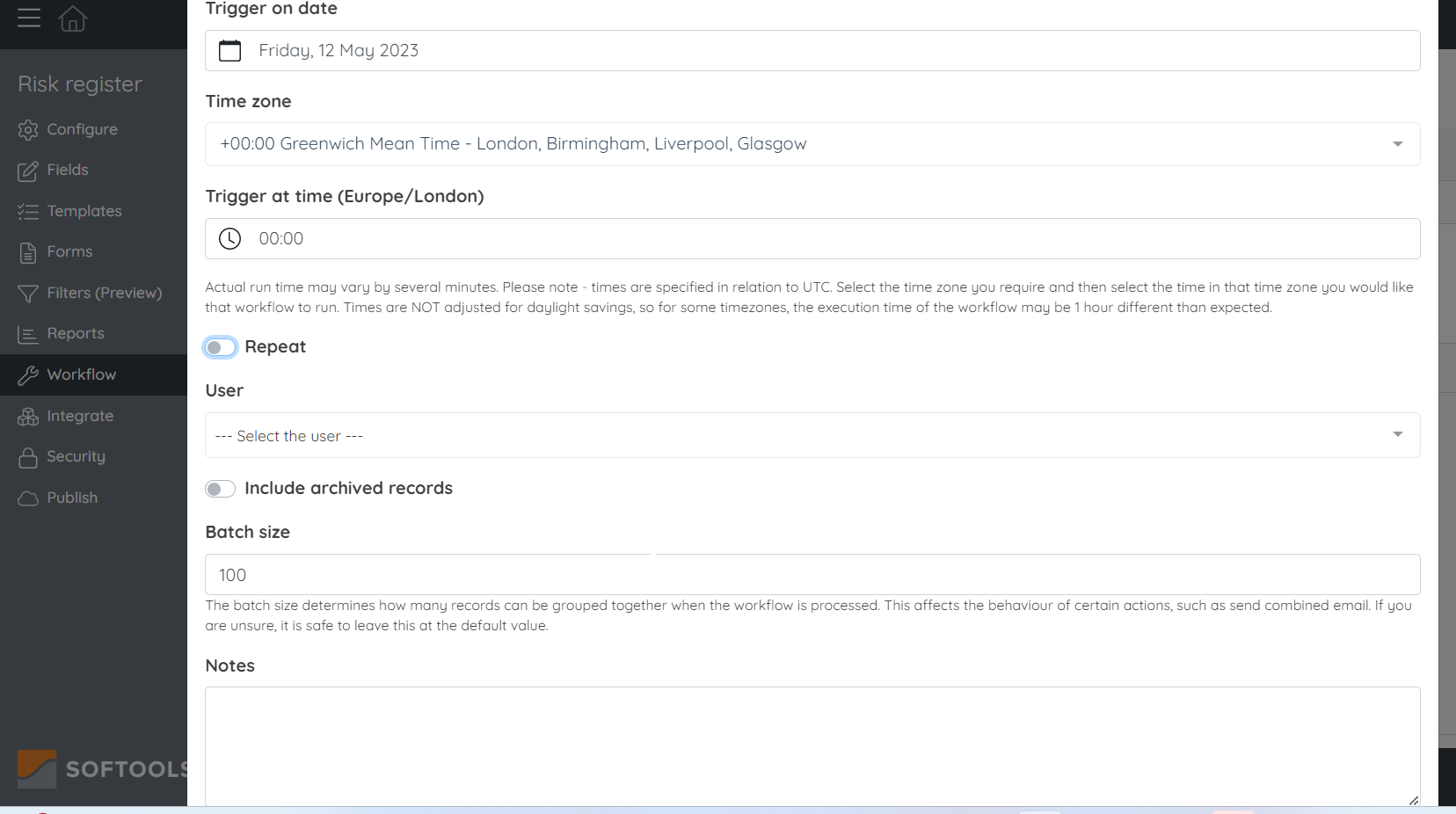Image resolution: width=1456 pixels, height=814 pixels.
Task: Open Security in the sidebar
Action: pyautogui.click(x=93, y=456)
